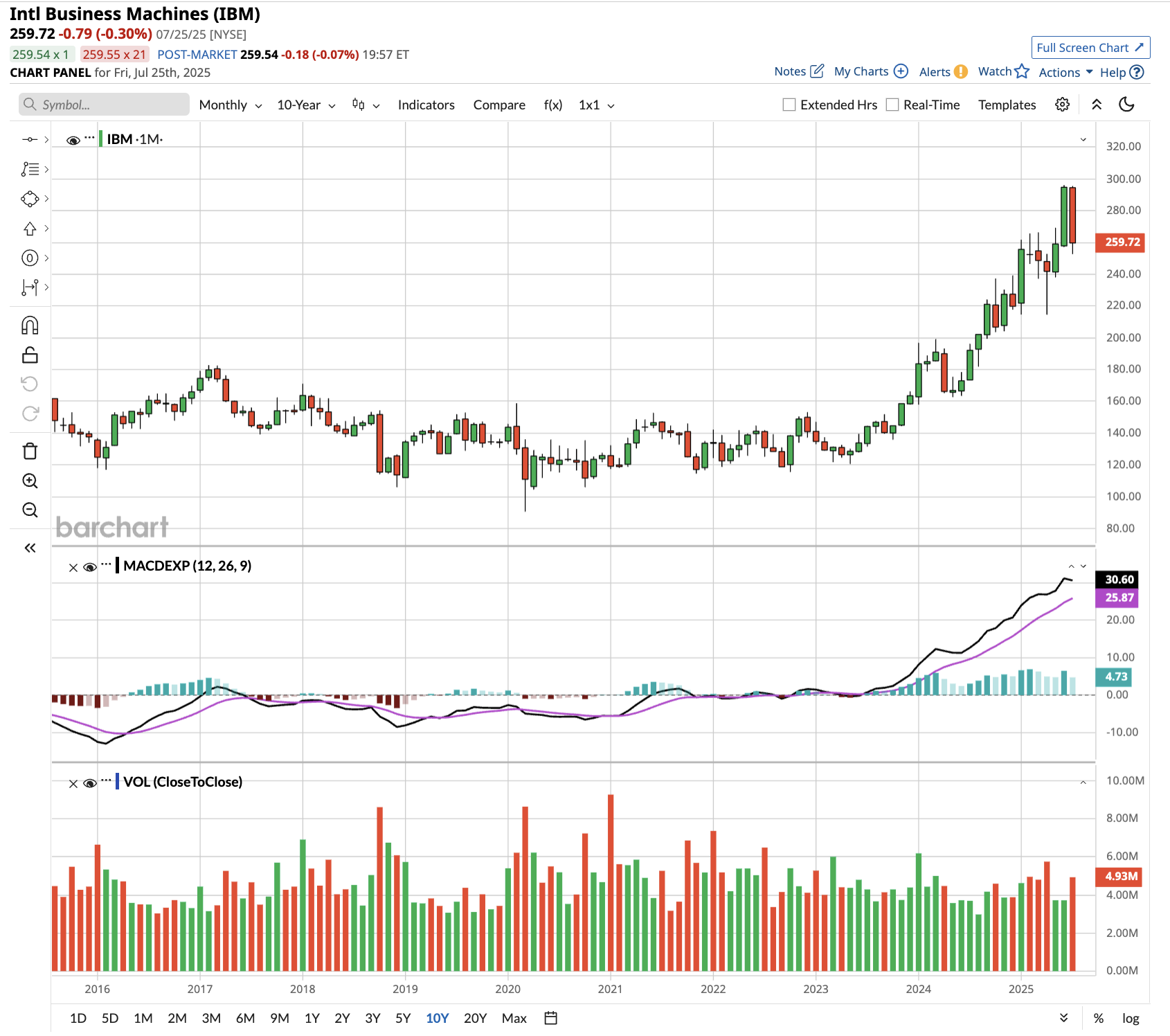Click the 259.72 current price label
The height and width of the screenshot is (1036, 1170).
click(x=1120, y=242)
